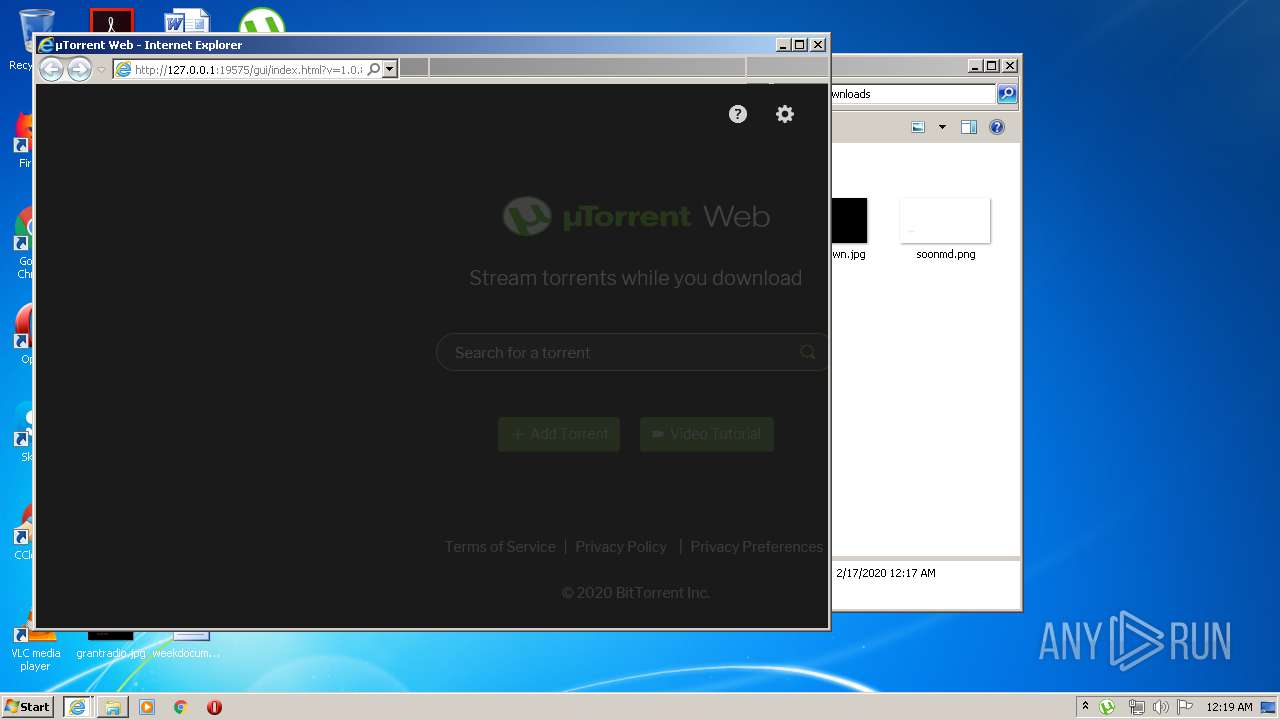Maximize the Internet Explorer window
This screenshot has width=1280, height=720.
(x=799, y=45)
